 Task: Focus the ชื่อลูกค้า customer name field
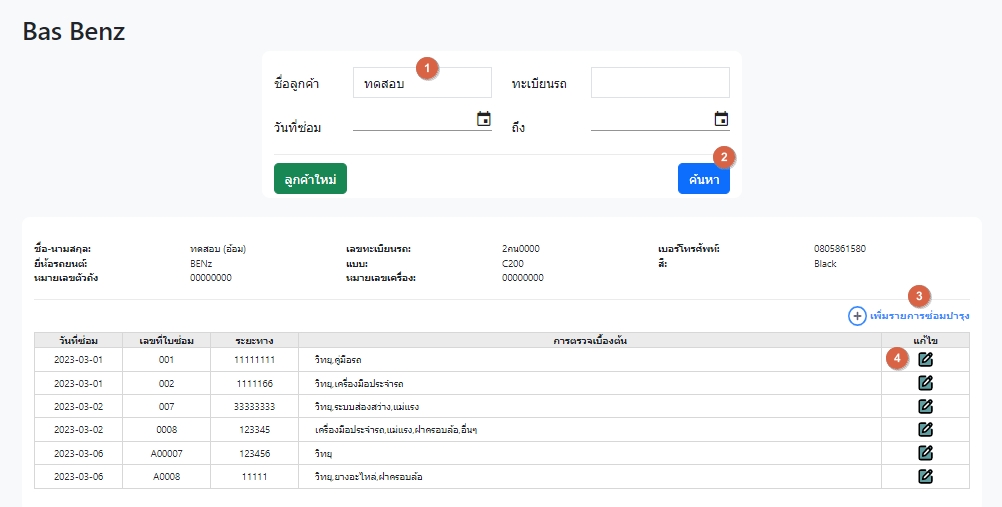[422, 83]
